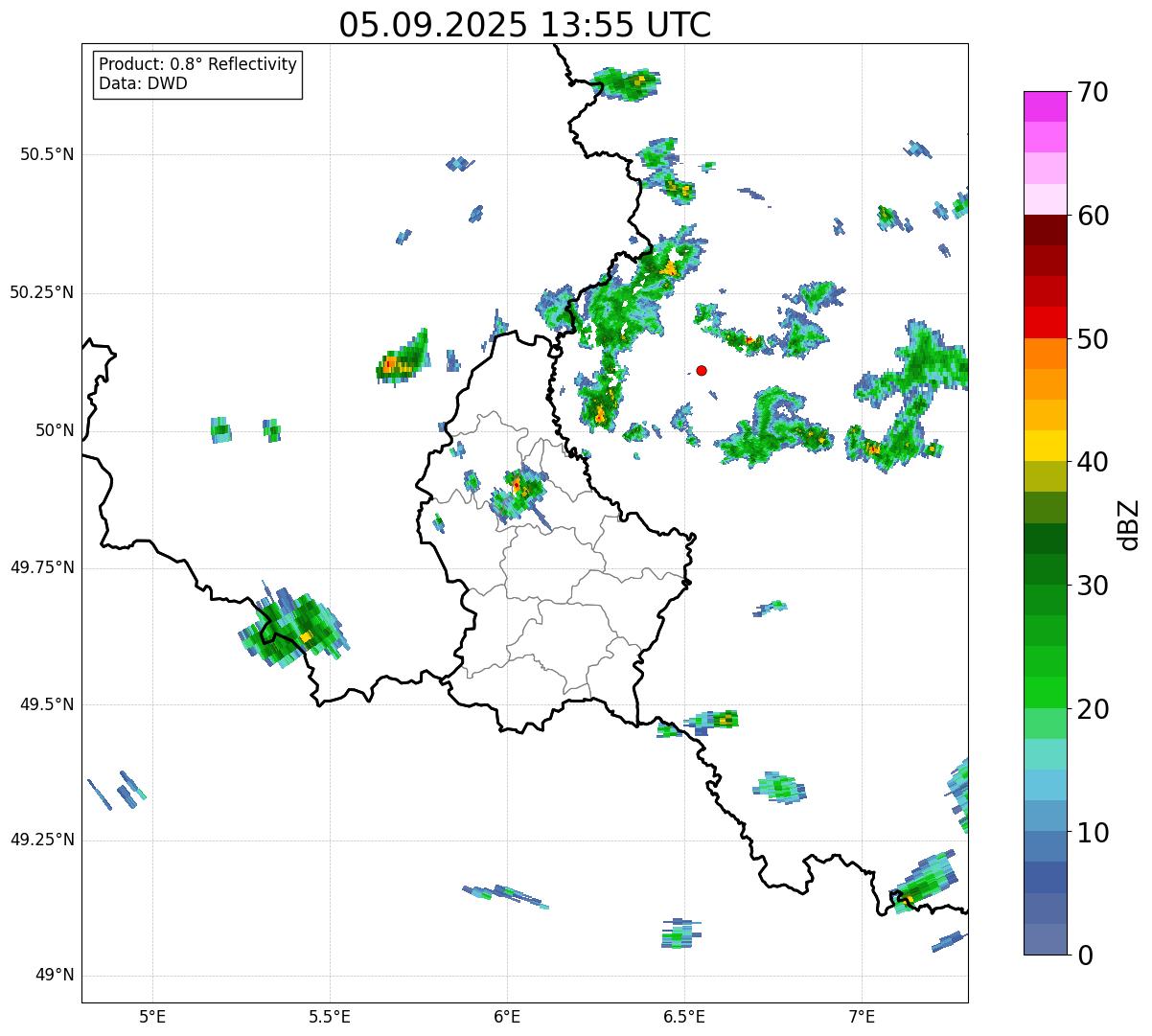Click the title 05.09.2025 13:55 UTC
Image resolution: width=1152 pixels, height=1036 pixels.
point(525,25)
